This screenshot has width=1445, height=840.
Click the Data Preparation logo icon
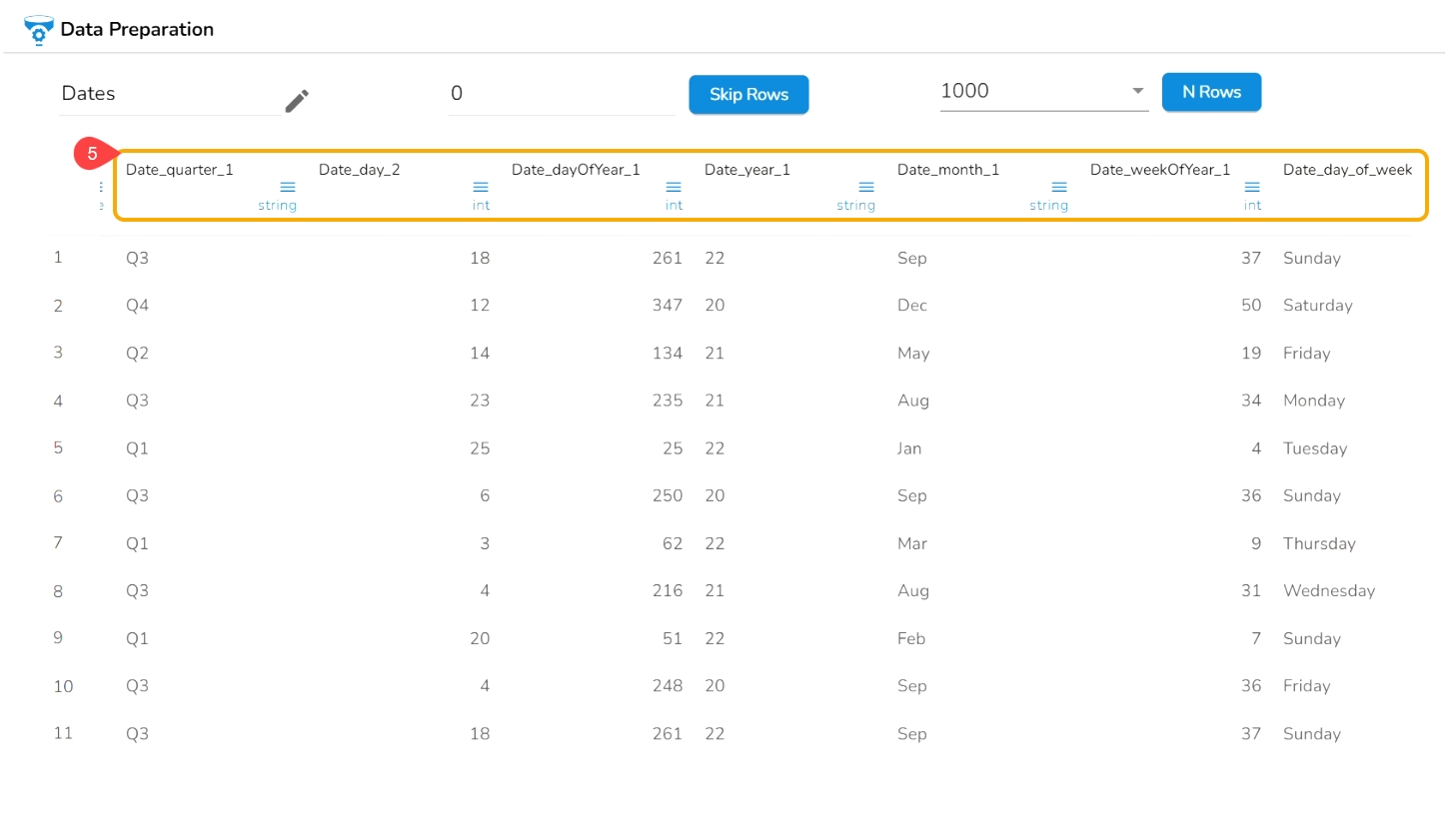point(38,30)
